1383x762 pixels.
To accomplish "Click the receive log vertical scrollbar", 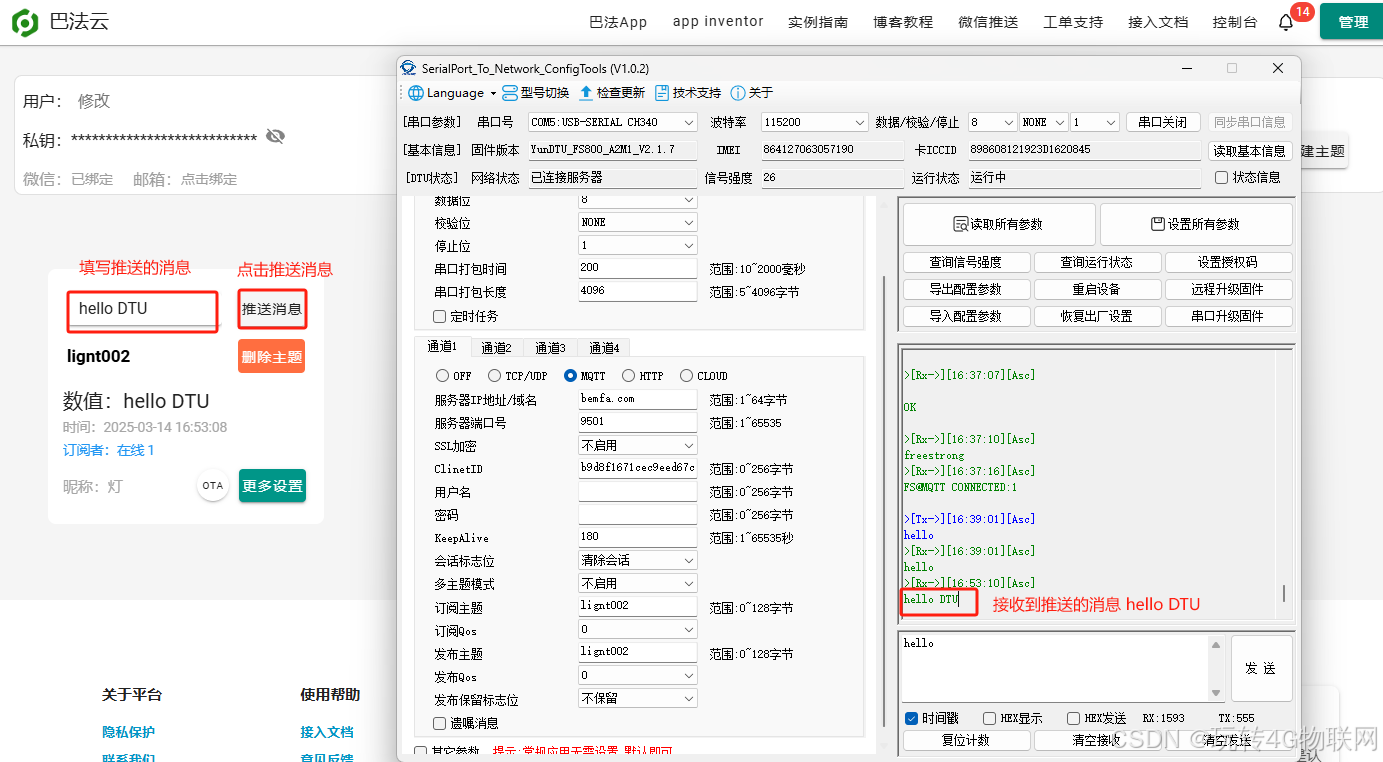I will [1284, 592].
